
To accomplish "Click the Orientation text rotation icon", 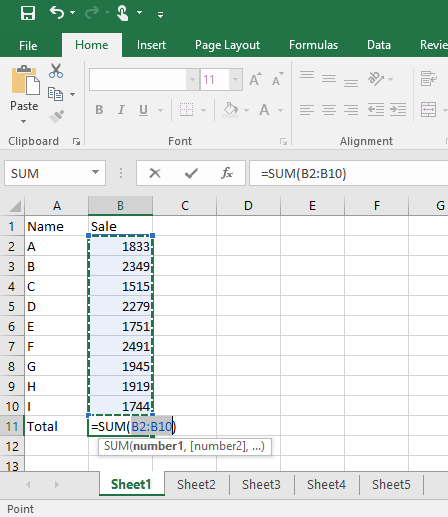I will click(376, 79).
